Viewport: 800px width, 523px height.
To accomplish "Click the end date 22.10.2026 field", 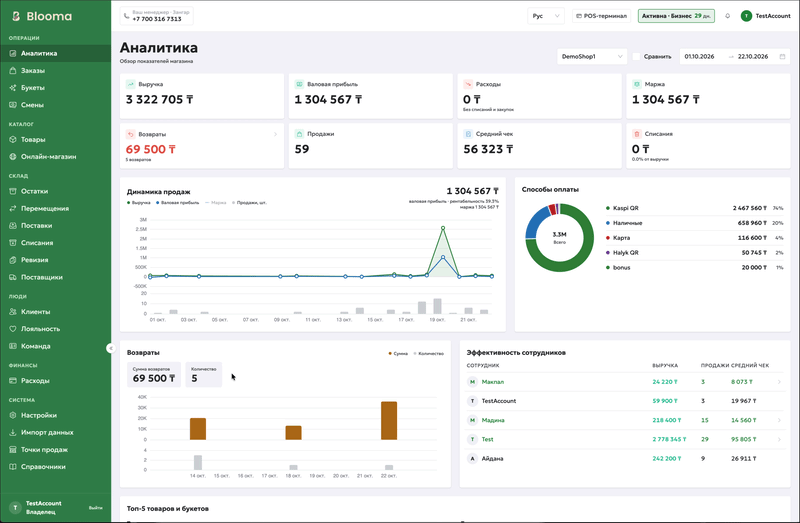I will click(x=753, y=57).
